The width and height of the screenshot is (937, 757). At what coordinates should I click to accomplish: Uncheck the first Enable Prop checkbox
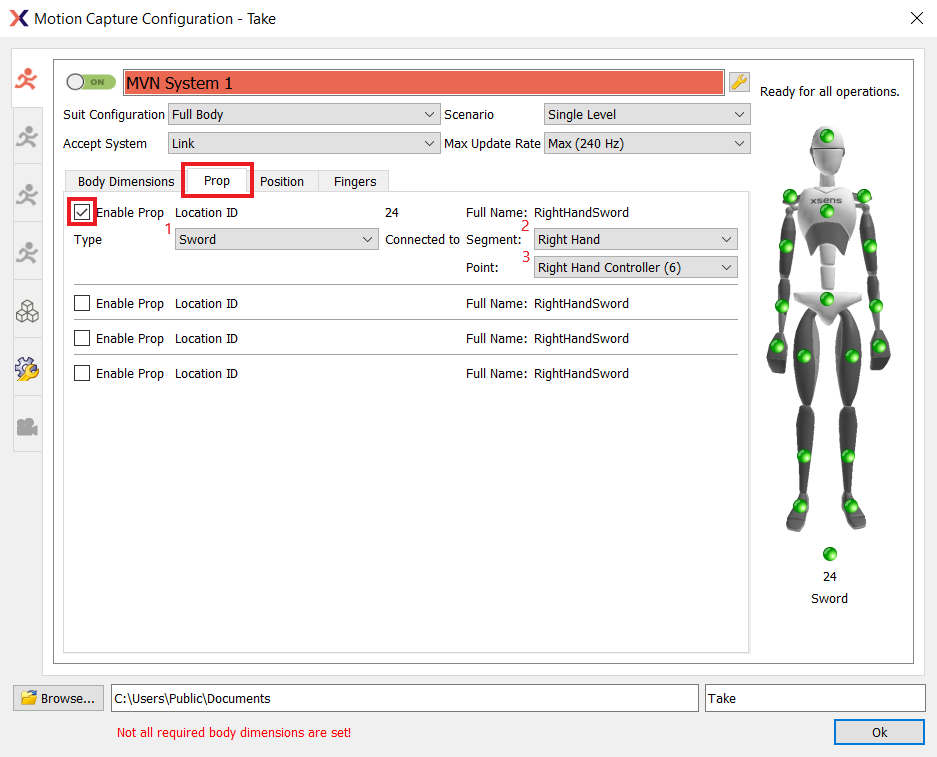(82, 212)
